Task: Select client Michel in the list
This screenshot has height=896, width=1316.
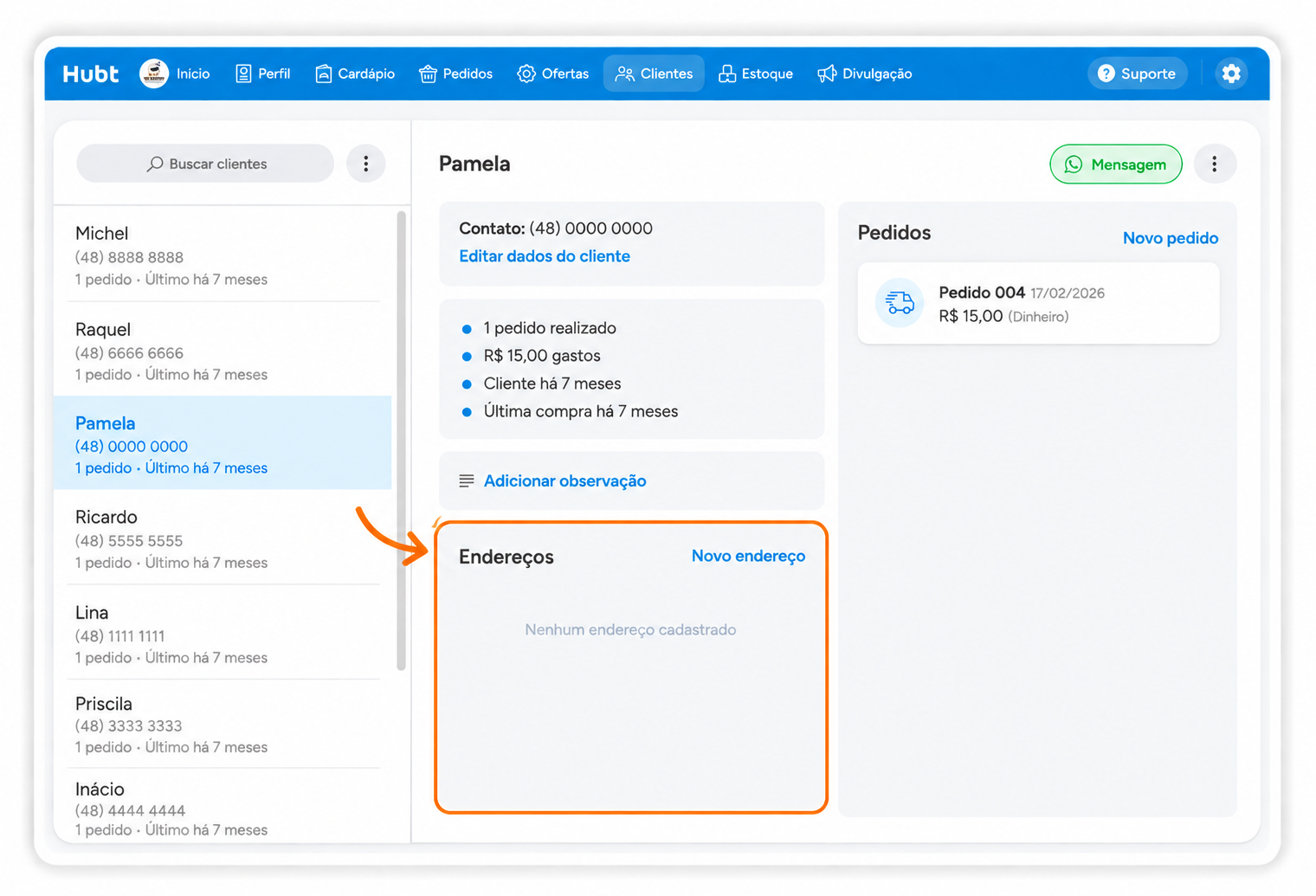Action: [x=223, y=255]
